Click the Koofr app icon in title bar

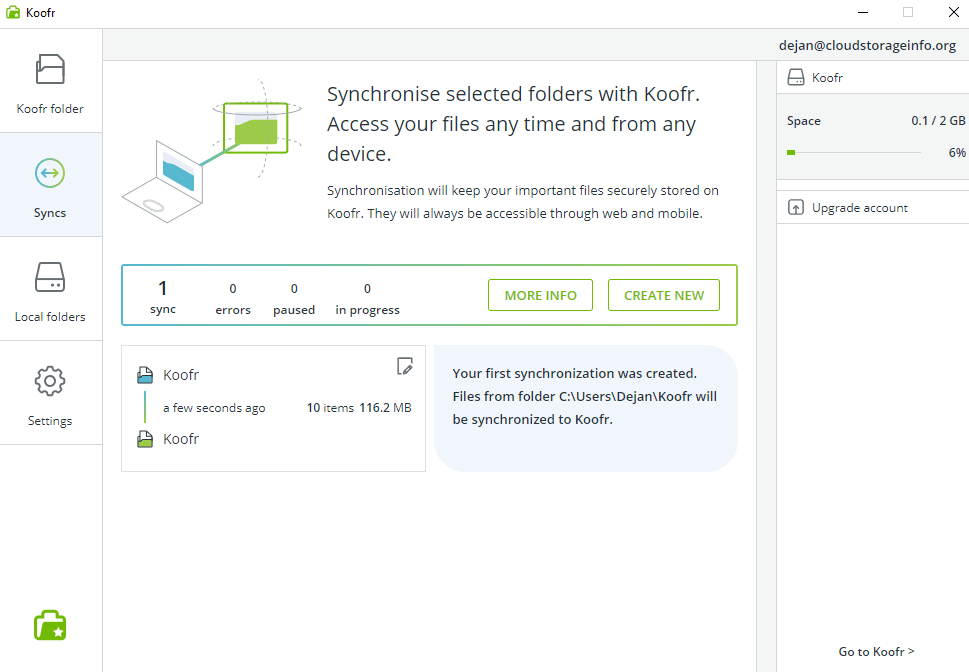pos(13,13)
